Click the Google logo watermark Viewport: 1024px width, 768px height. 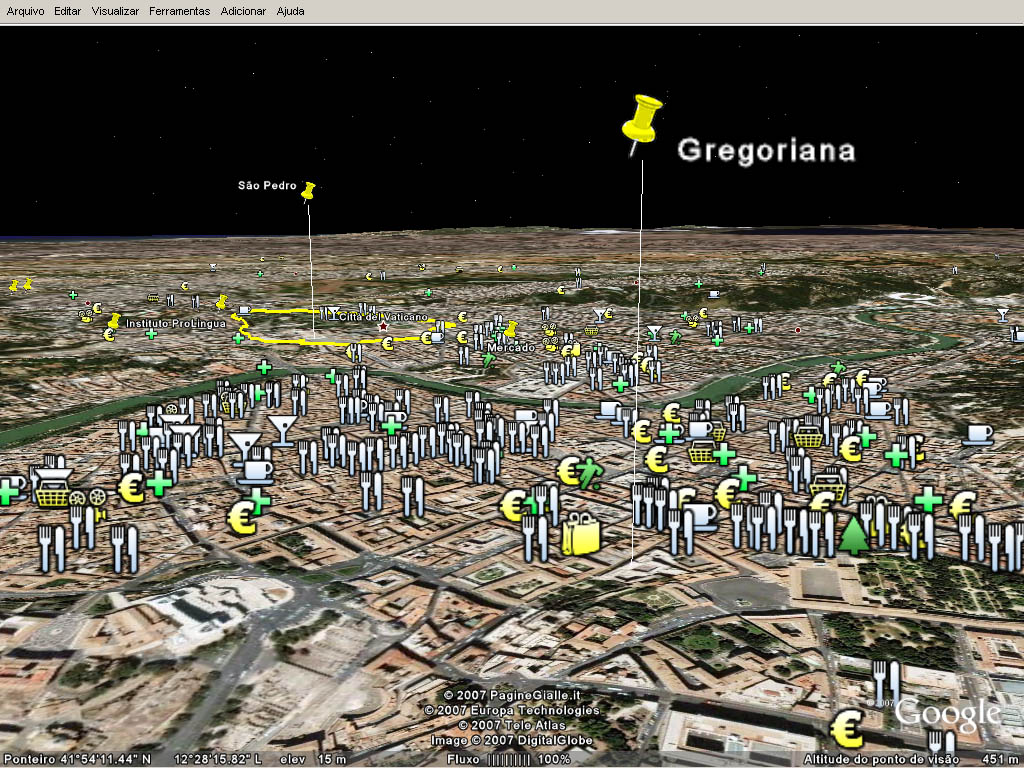click(x=947, y=713)
